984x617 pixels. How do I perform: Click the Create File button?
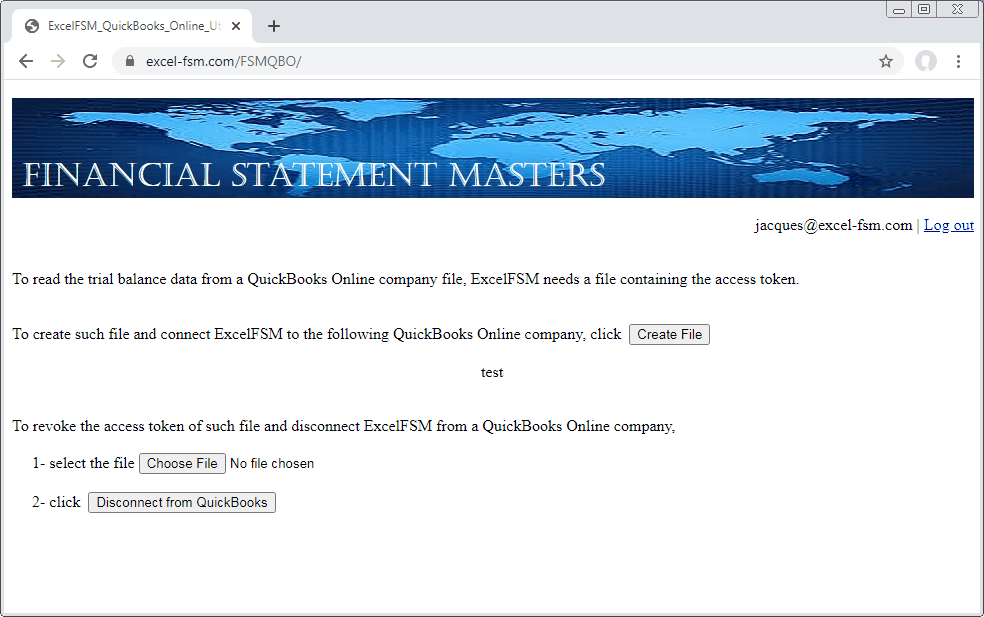pos(670,335)
